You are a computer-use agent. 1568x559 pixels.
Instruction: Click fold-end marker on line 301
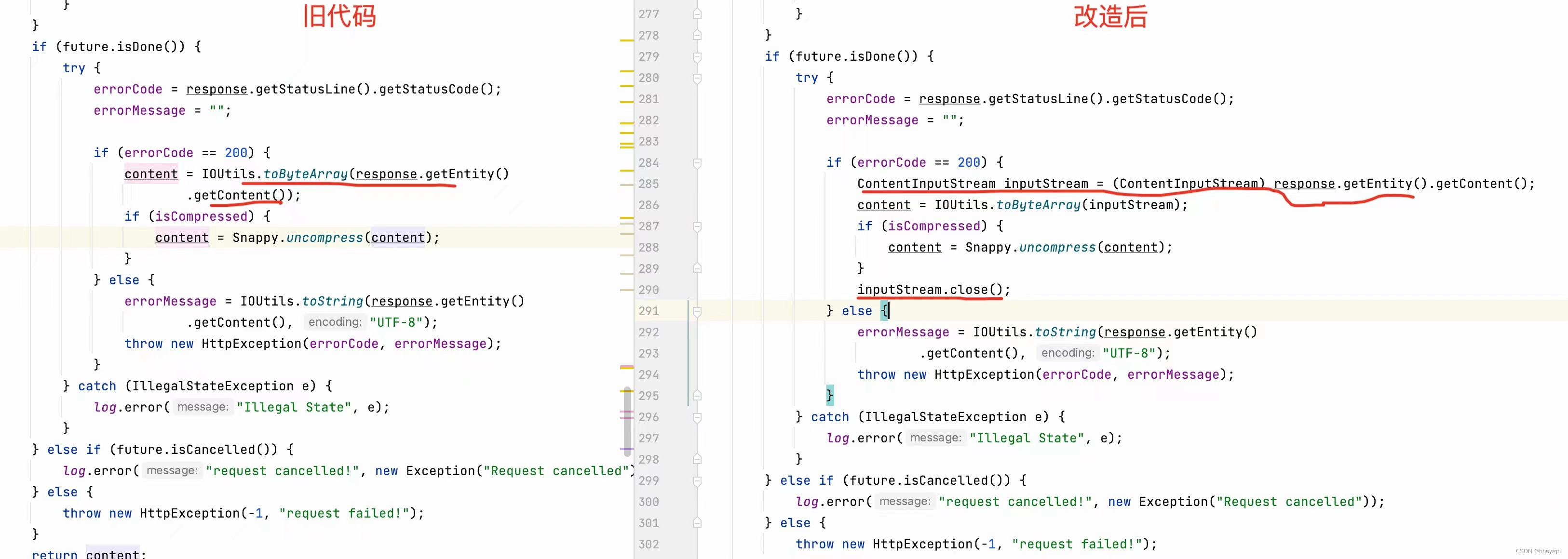(697, 522)
